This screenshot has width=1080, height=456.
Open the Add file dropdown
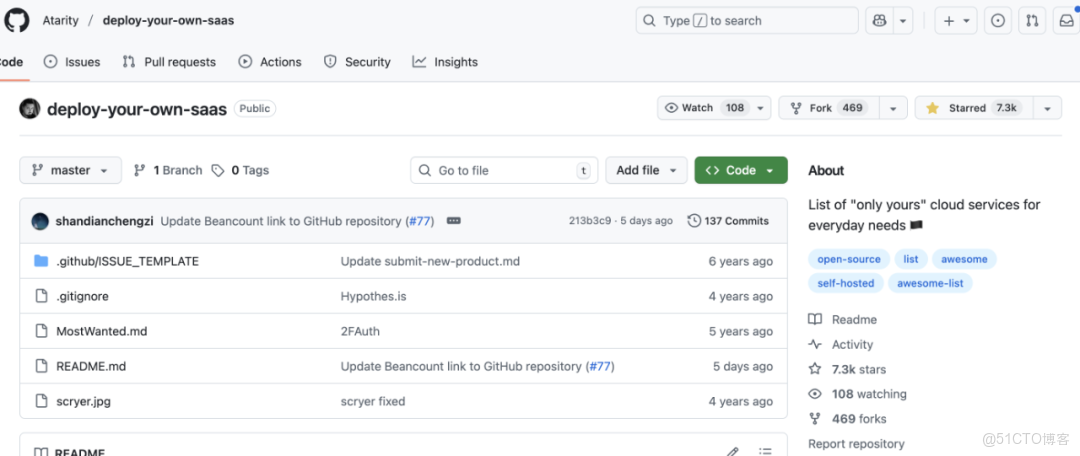[646, 170]
